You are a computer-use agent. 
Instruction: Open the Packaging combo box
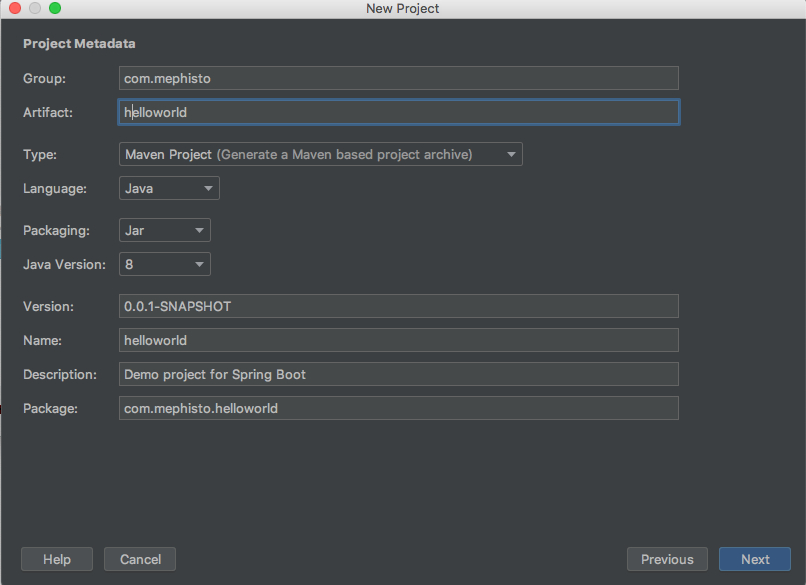click(x=164, y=230)
